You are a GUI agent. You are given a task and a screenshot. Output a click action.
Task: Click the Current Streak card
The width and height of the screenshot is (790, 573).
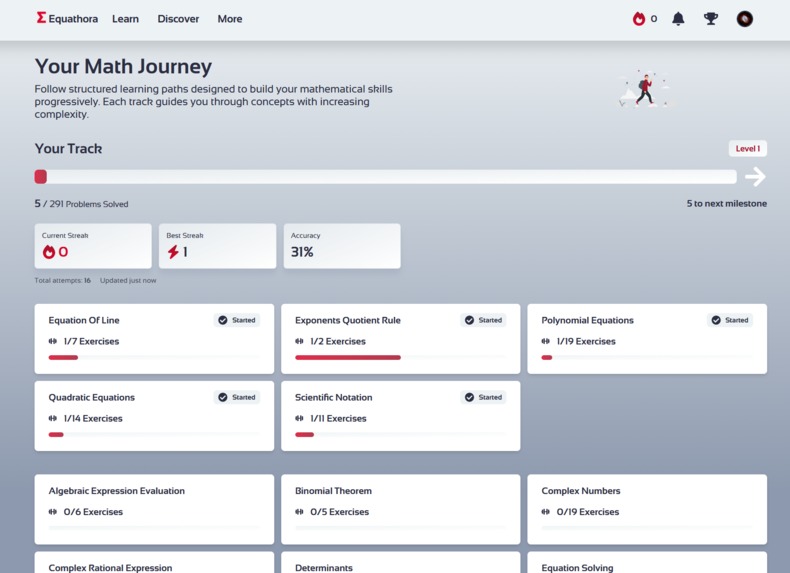(x=93, y=246)
